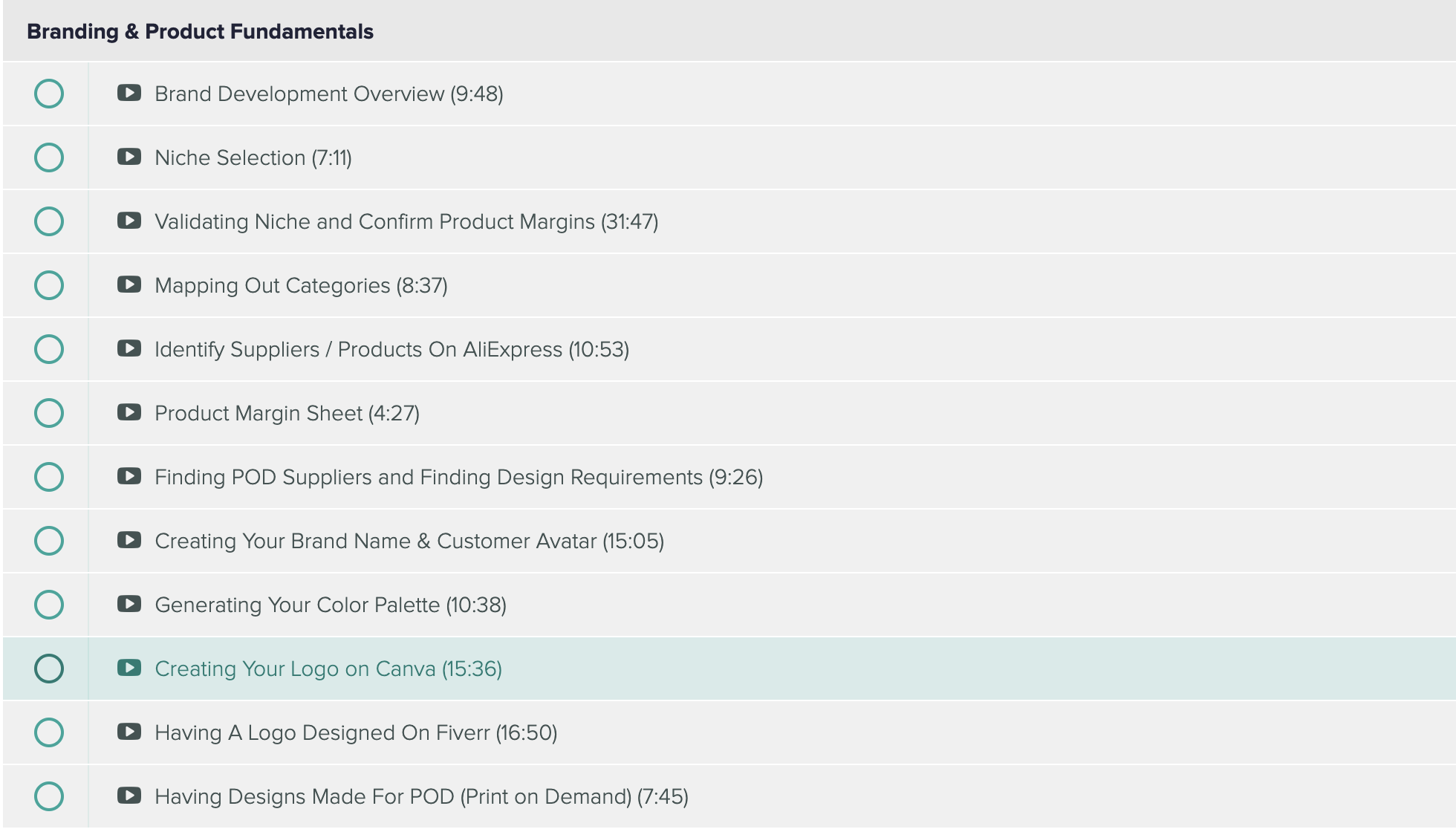Open Identify Suppliers / Products On AliExpress lesson
Image resolution: width=1456 pixels, height=829 pixels.
pyautogui.click(x=391, y=349)
